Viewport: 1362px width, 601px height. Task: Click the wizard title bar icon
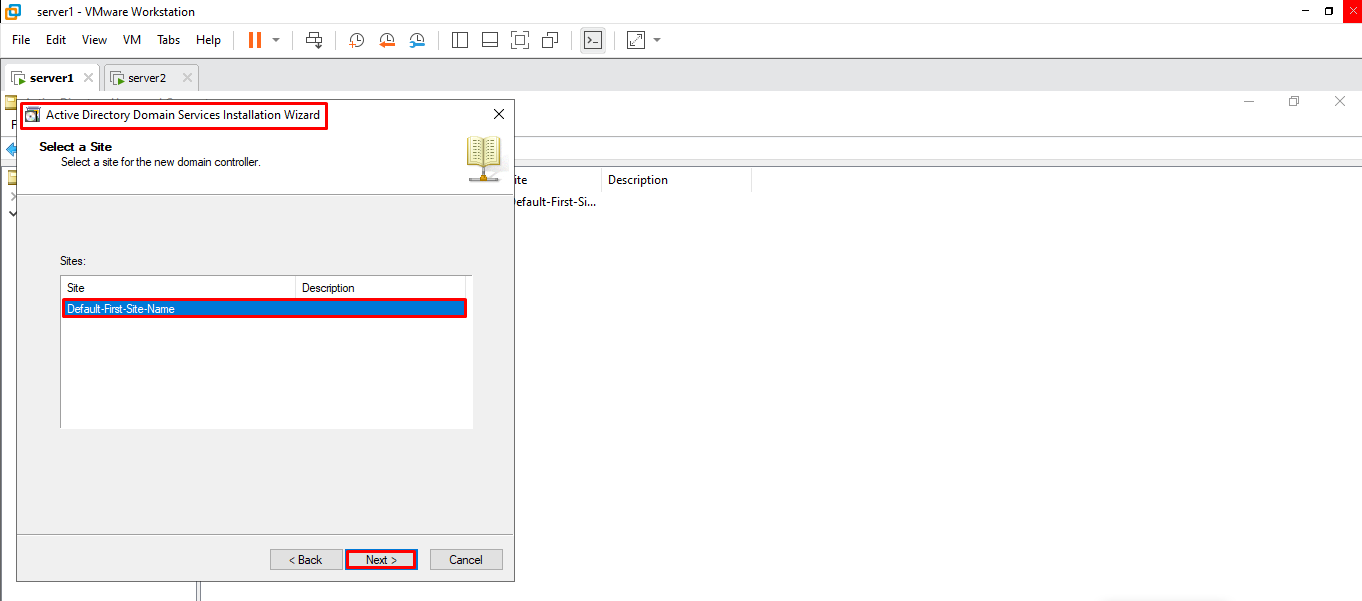33,115
